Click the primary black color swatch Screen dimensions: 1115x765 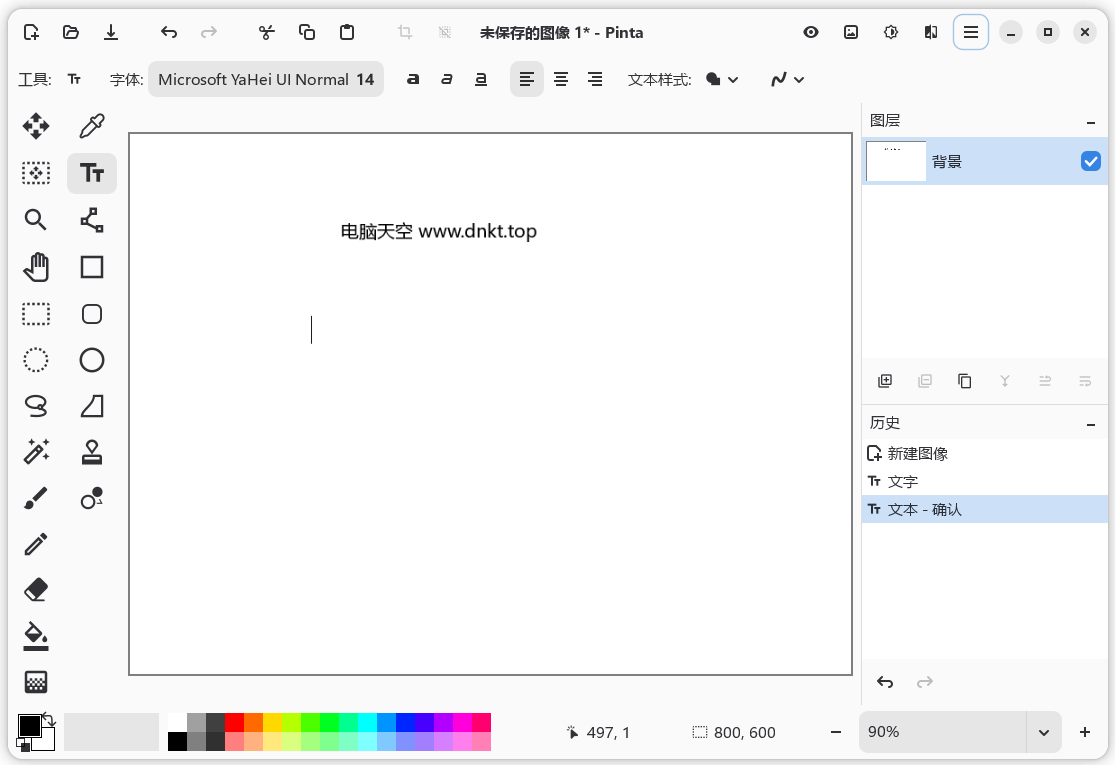[x=29, y=725]
